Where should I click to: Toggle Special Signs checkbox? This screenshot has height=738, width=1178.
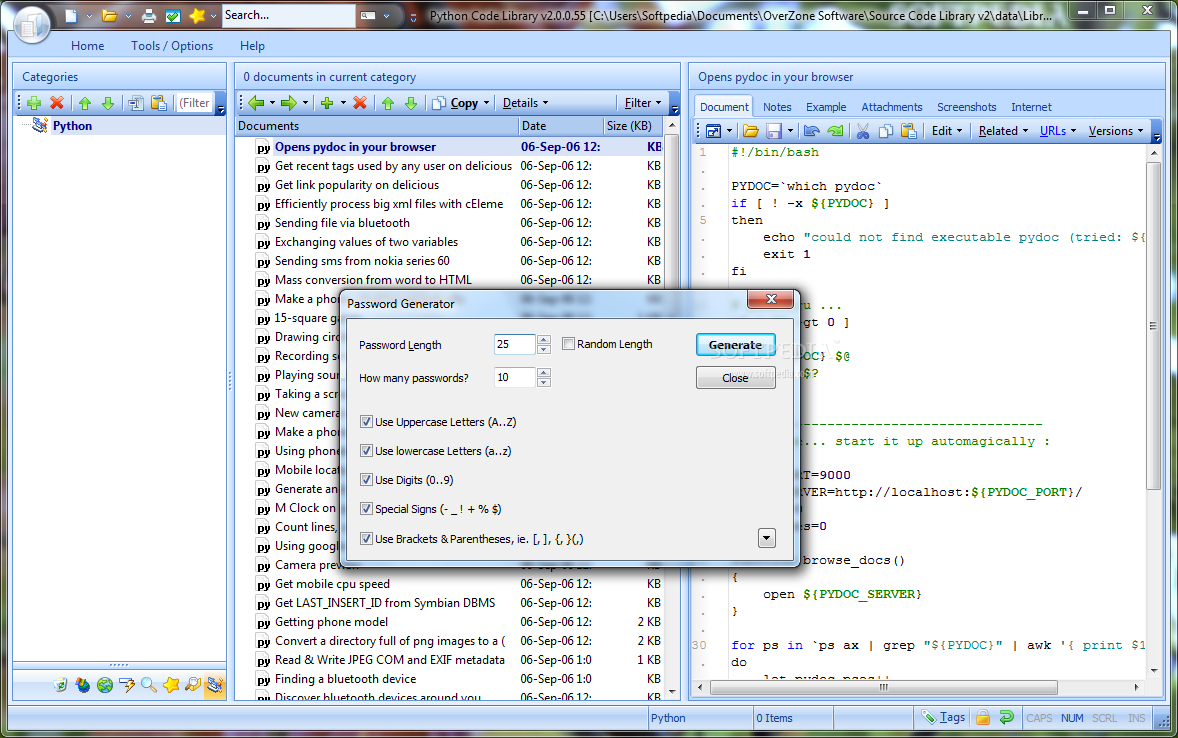click(x=367, y=509)
